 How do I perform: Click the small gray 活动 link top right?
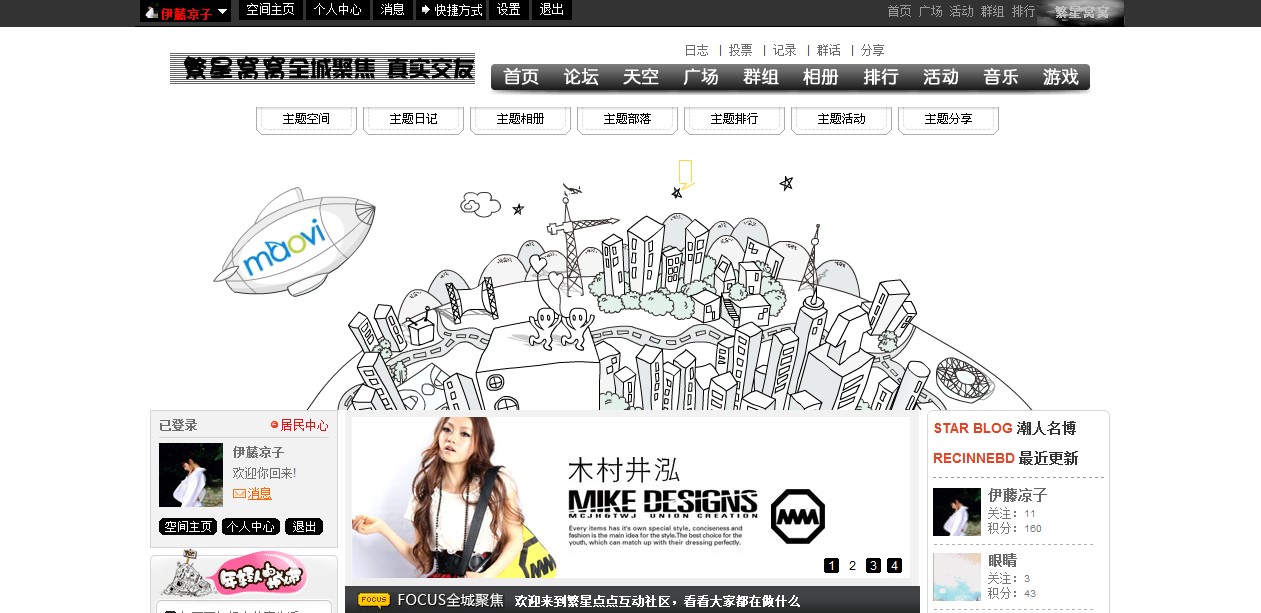(961, 11)
